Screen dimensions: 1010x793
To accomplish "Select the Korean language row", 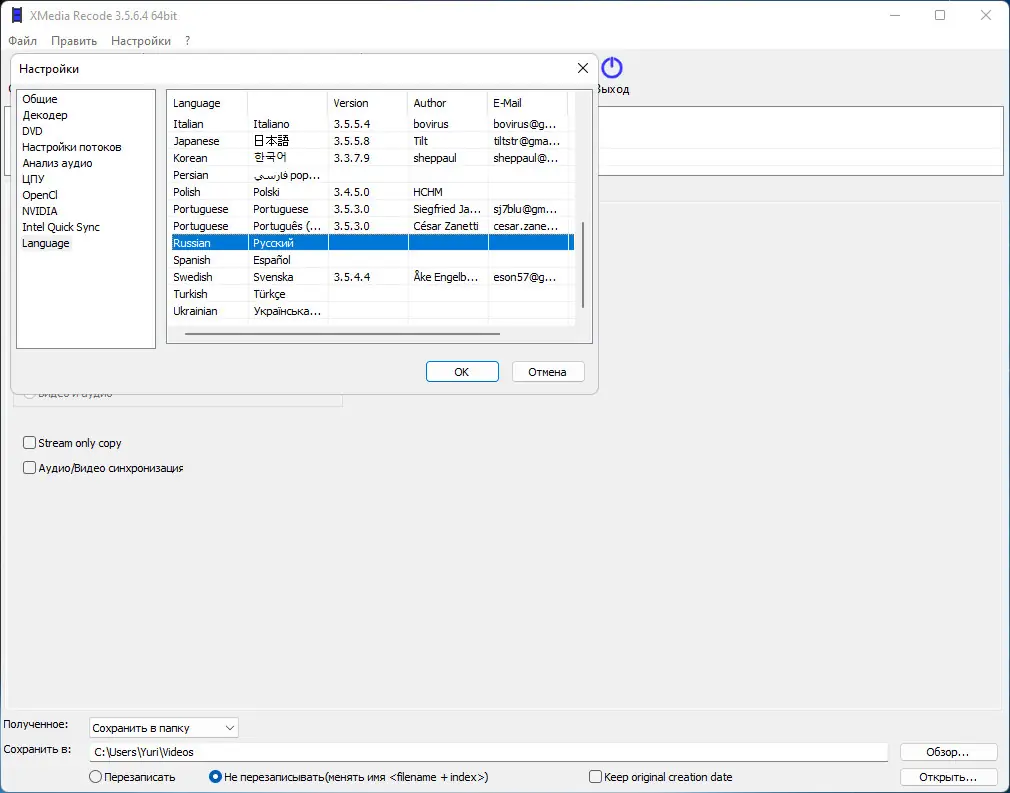I will [371, 158].
